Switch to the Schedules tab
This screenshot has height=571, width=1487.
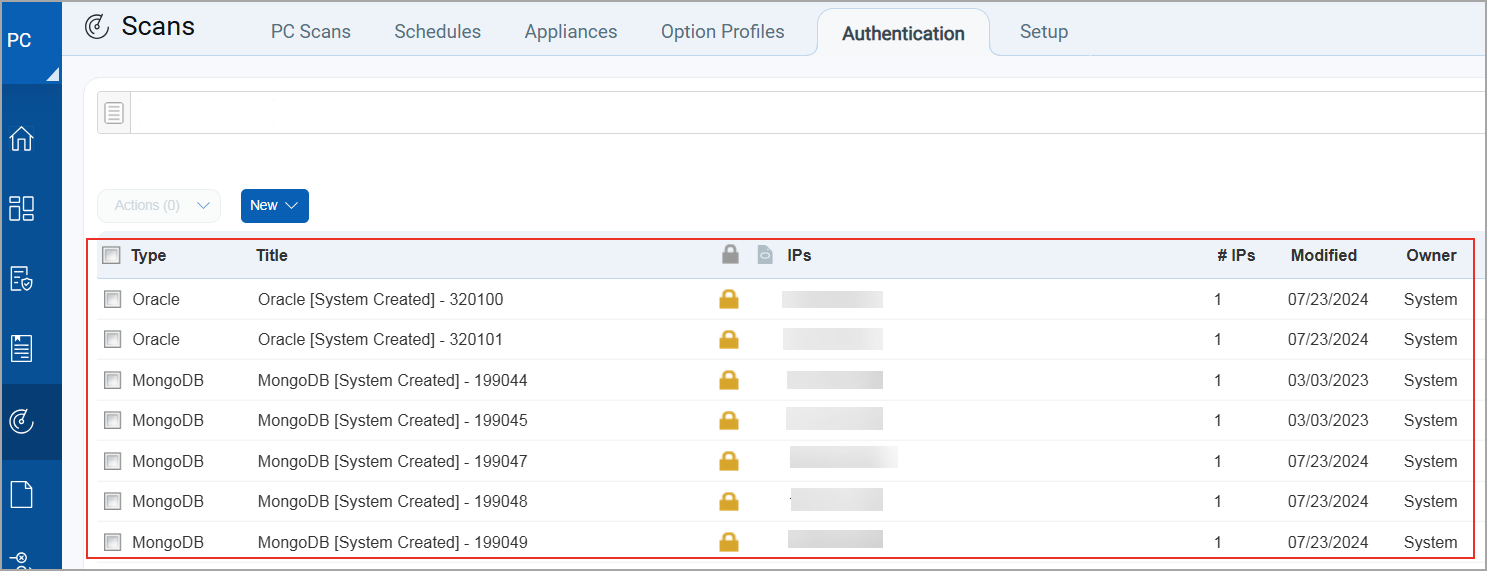click(x=437, y=32)
